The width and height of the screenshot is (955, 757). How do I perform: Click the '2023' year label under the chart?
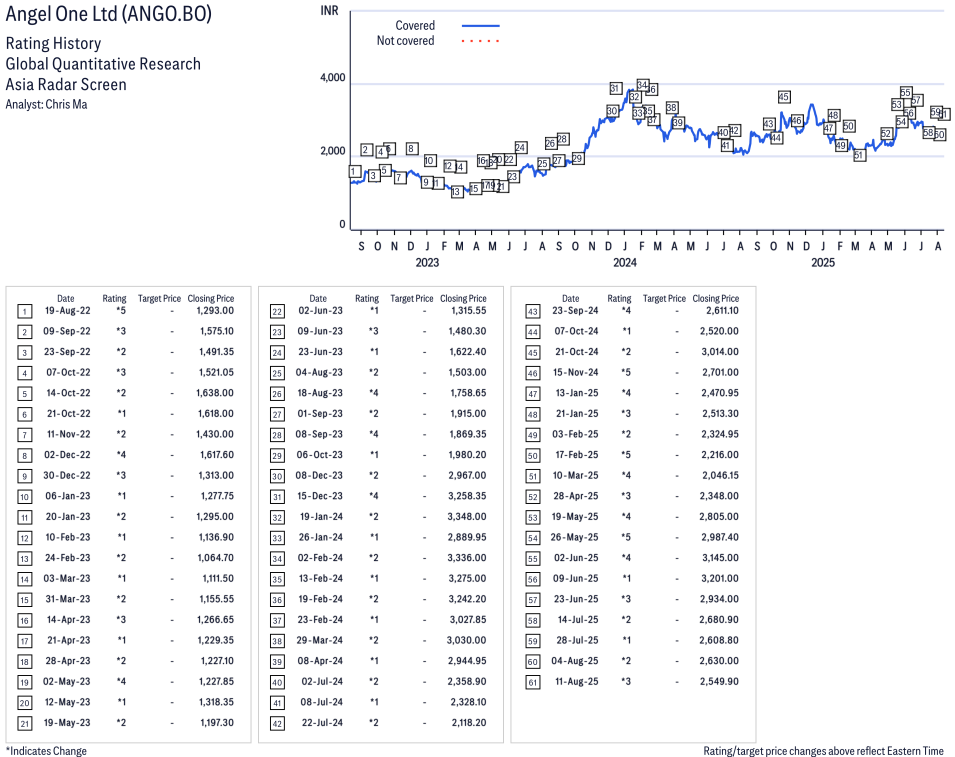coord(427,262)
